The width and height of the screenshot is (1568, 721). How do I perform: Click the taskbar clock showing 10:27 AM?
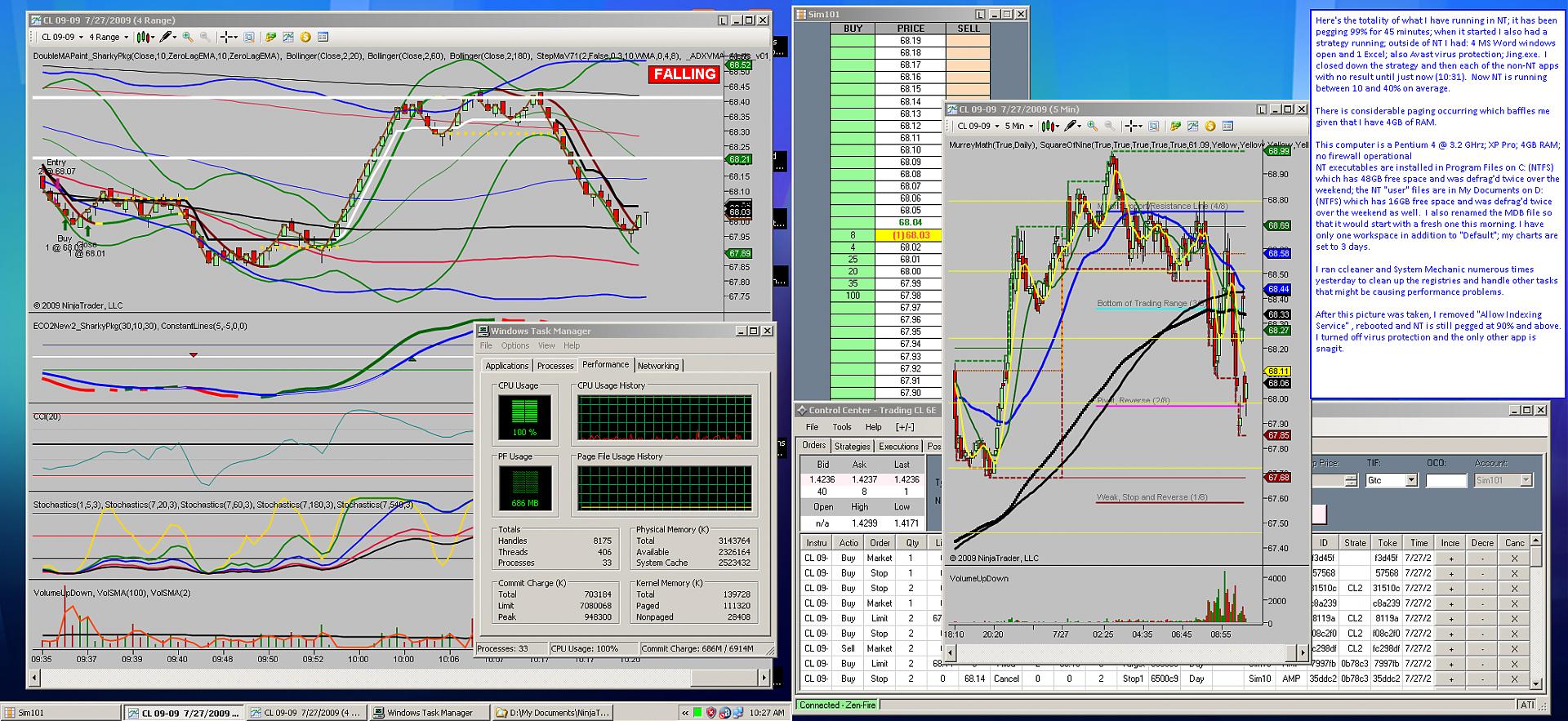point(767,713)
